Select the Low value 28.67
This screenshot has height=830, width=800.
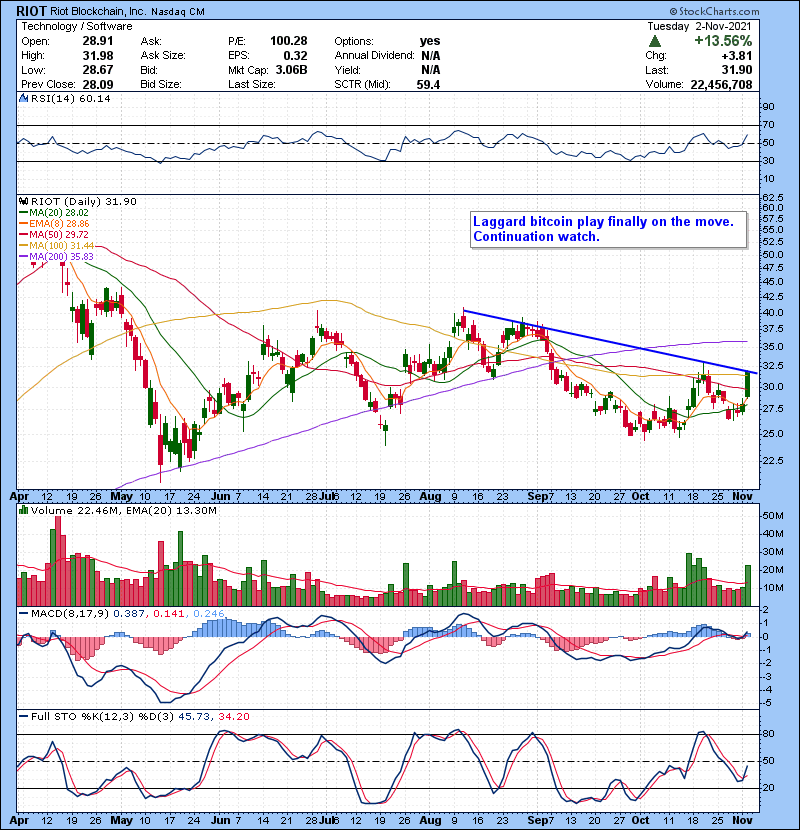[97, 70]
